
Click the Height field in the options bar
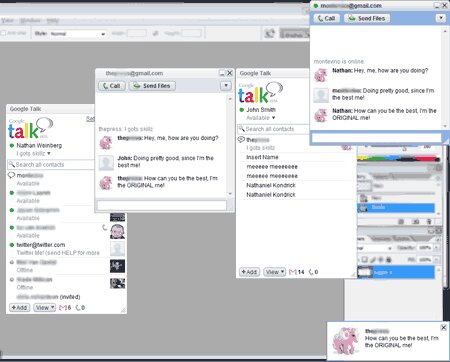(x=192, y=33)
